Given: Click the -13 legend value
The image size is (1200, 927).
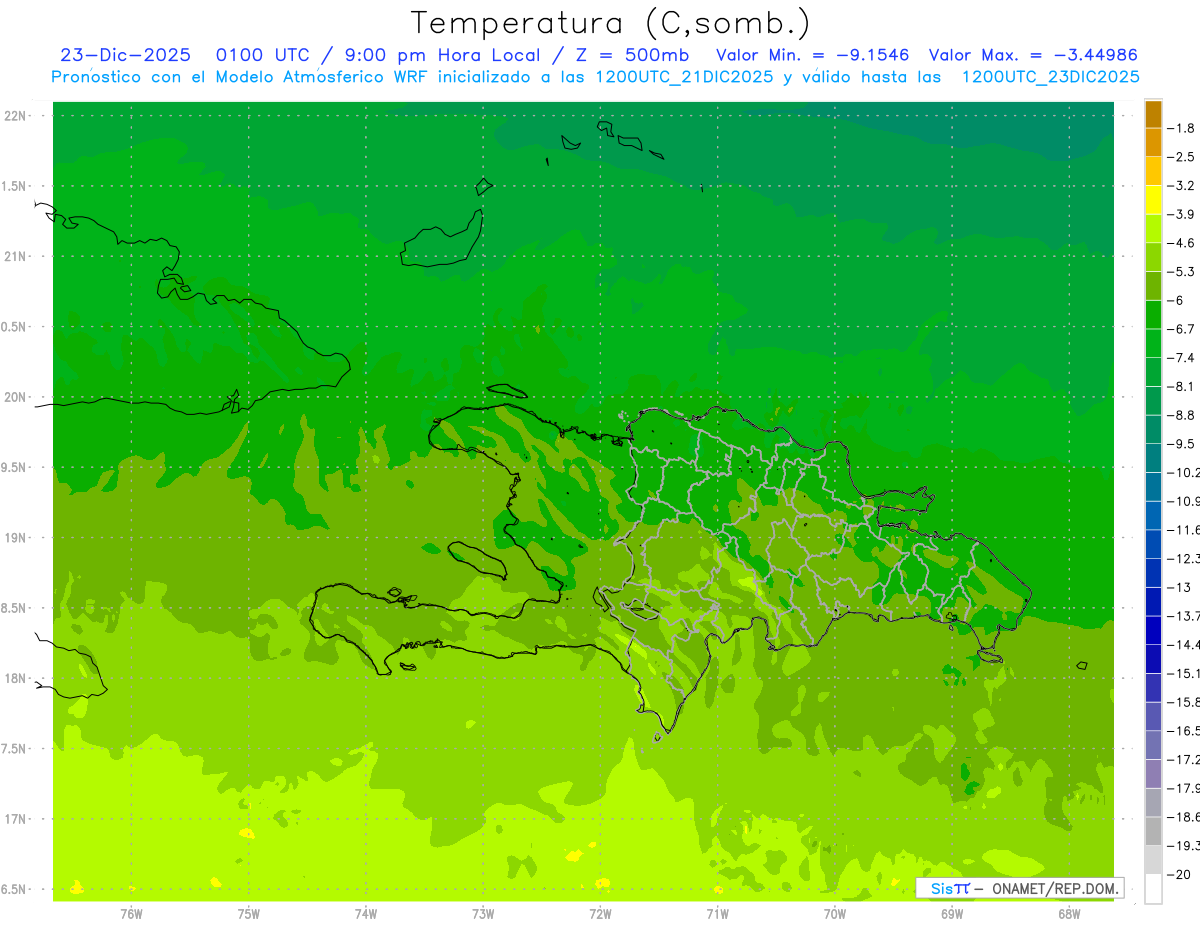Looking at the screenshot, I should [x=1178, y=587].
